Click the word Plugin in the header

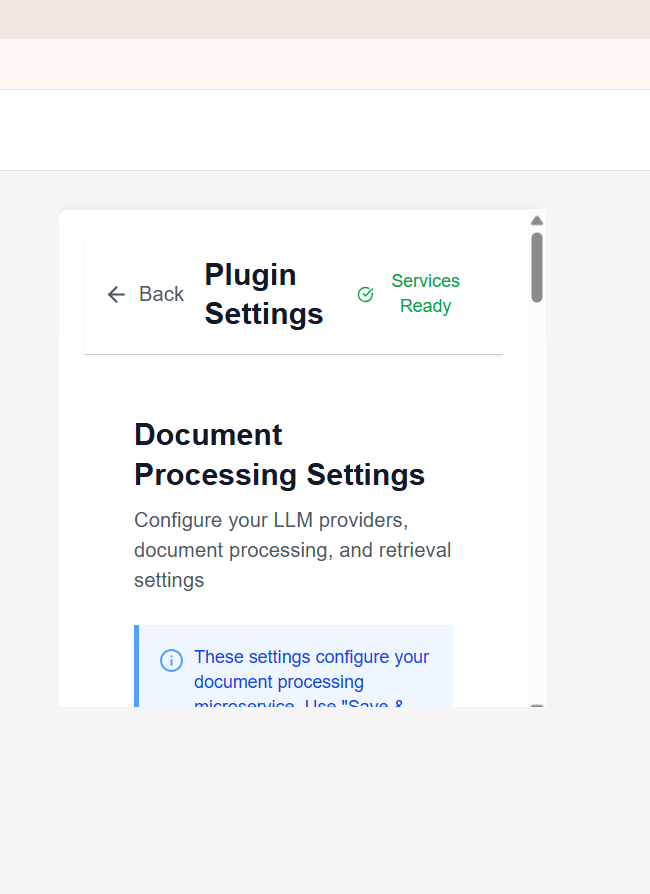(250, 275)
